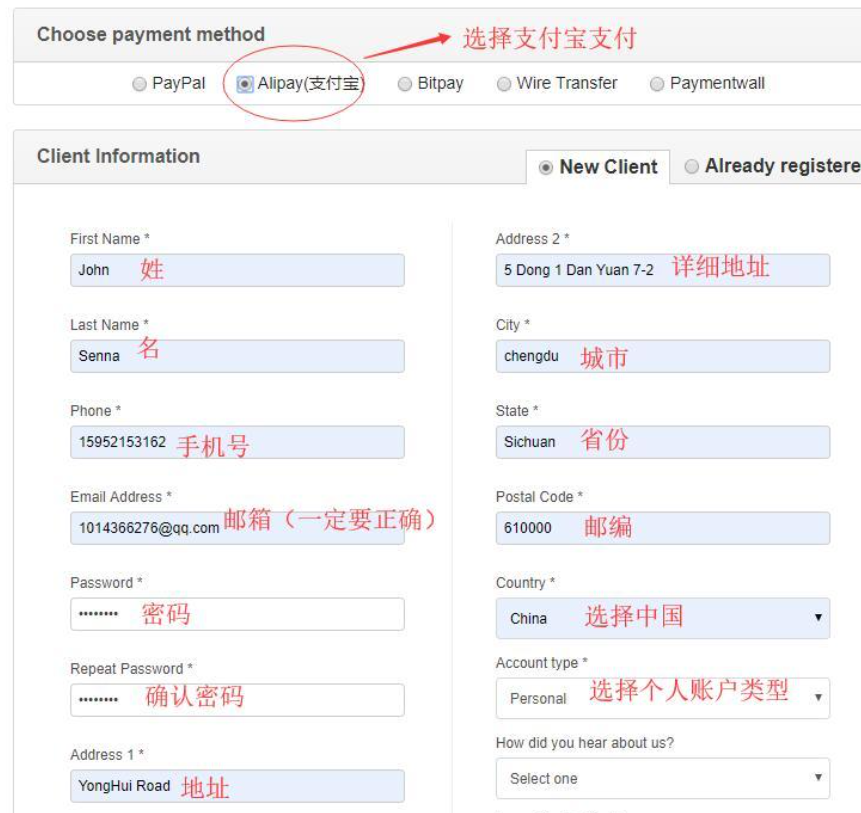Click the State label
The height and width of the screenshot is (813, 861).
coord(517,411)
